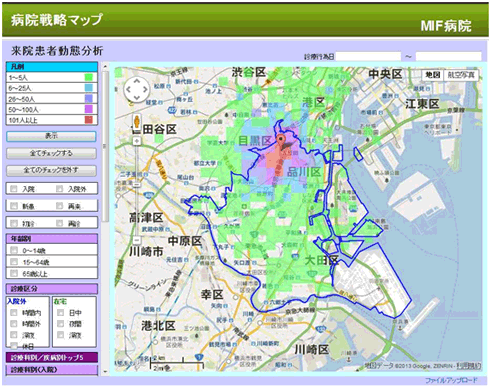This screenshot has height=387, width=490.
Task: Click the purple 50~100人 legend swatch
Action: [x=89, y=109]
